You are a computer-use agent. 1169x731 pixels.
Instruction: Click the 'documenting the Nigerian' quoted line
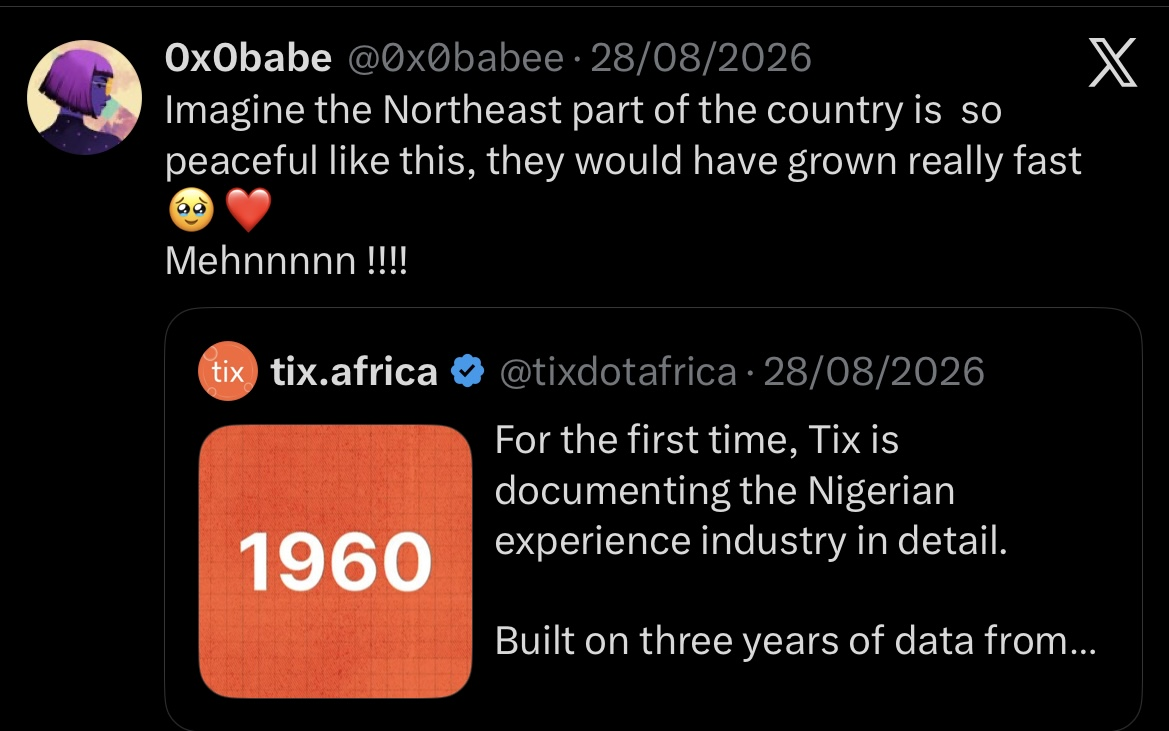click(725, 491)
